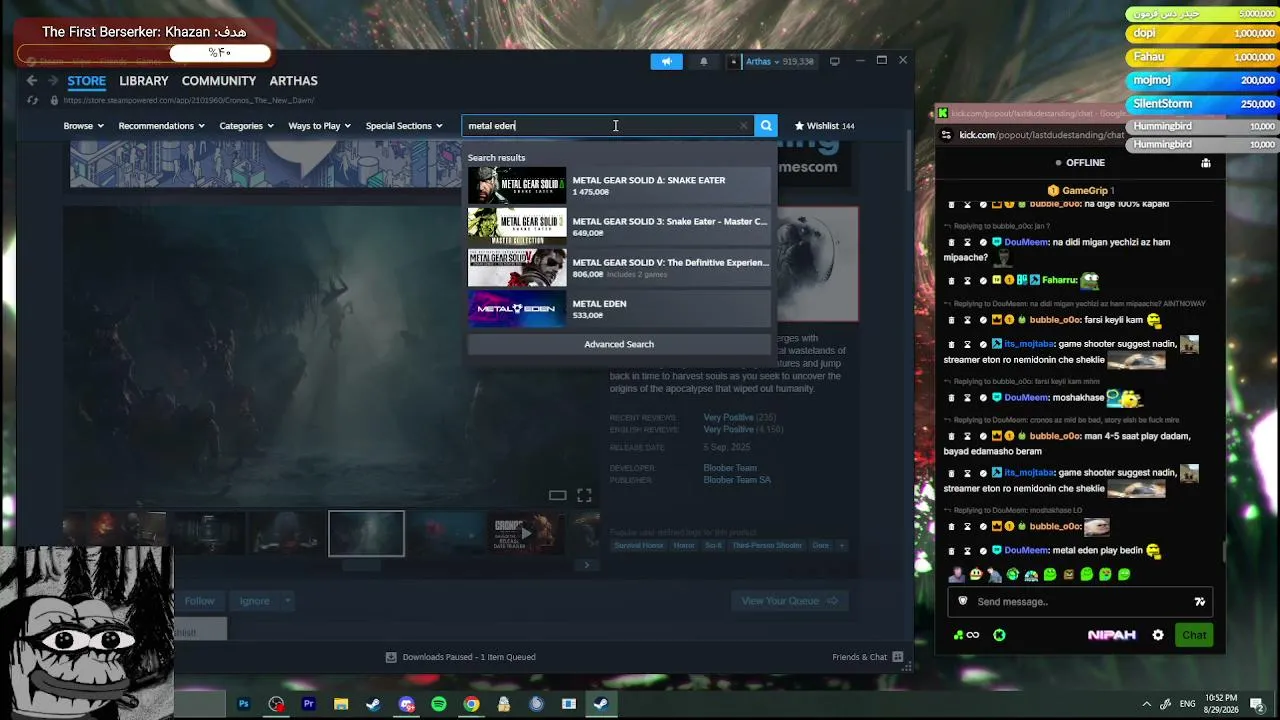Viewport: 1280px width, 720px height.
Task: Click the Very Positive recent reviews link
Action: coord(728,417)
